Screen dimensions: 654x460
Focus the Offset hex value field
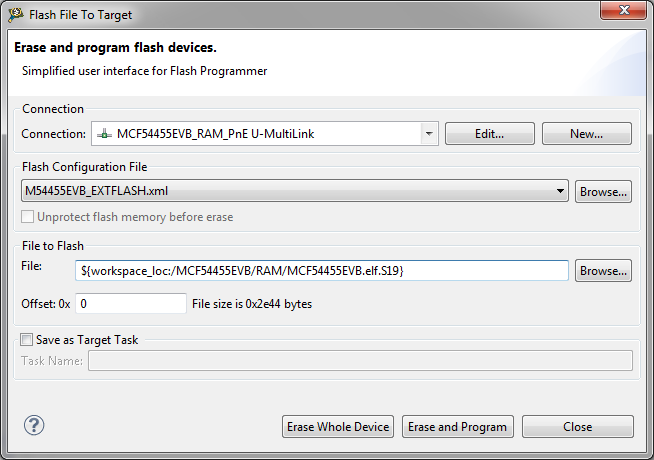(130, 303)
